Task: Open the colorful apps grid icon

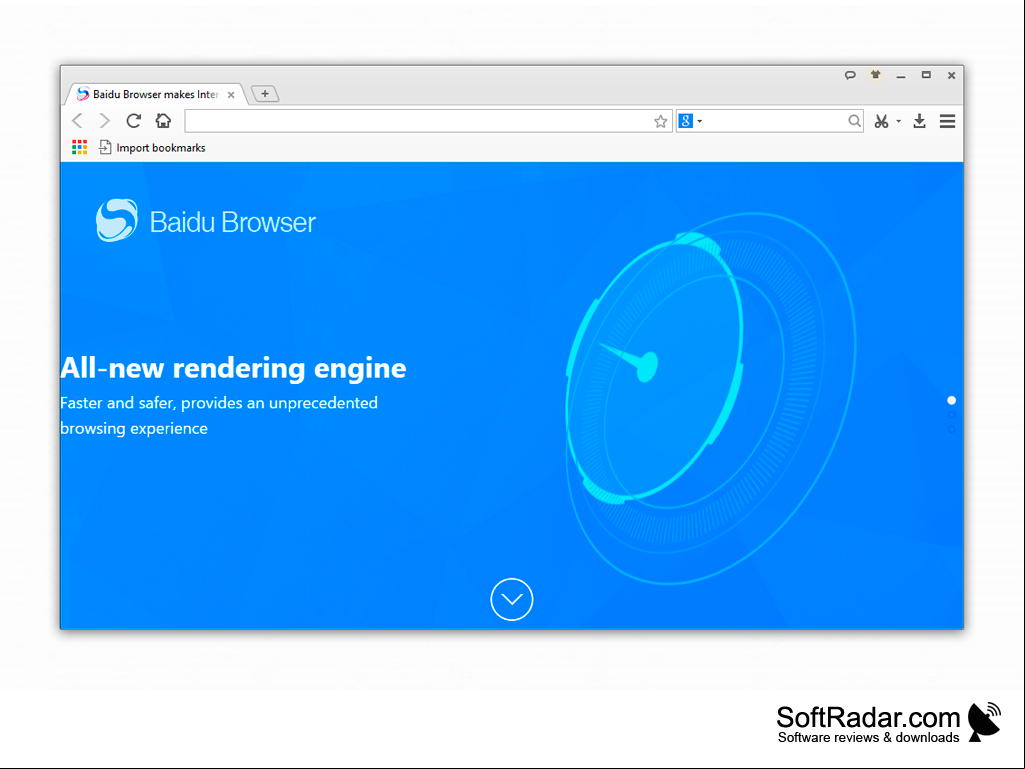Action: click(79, 148)
